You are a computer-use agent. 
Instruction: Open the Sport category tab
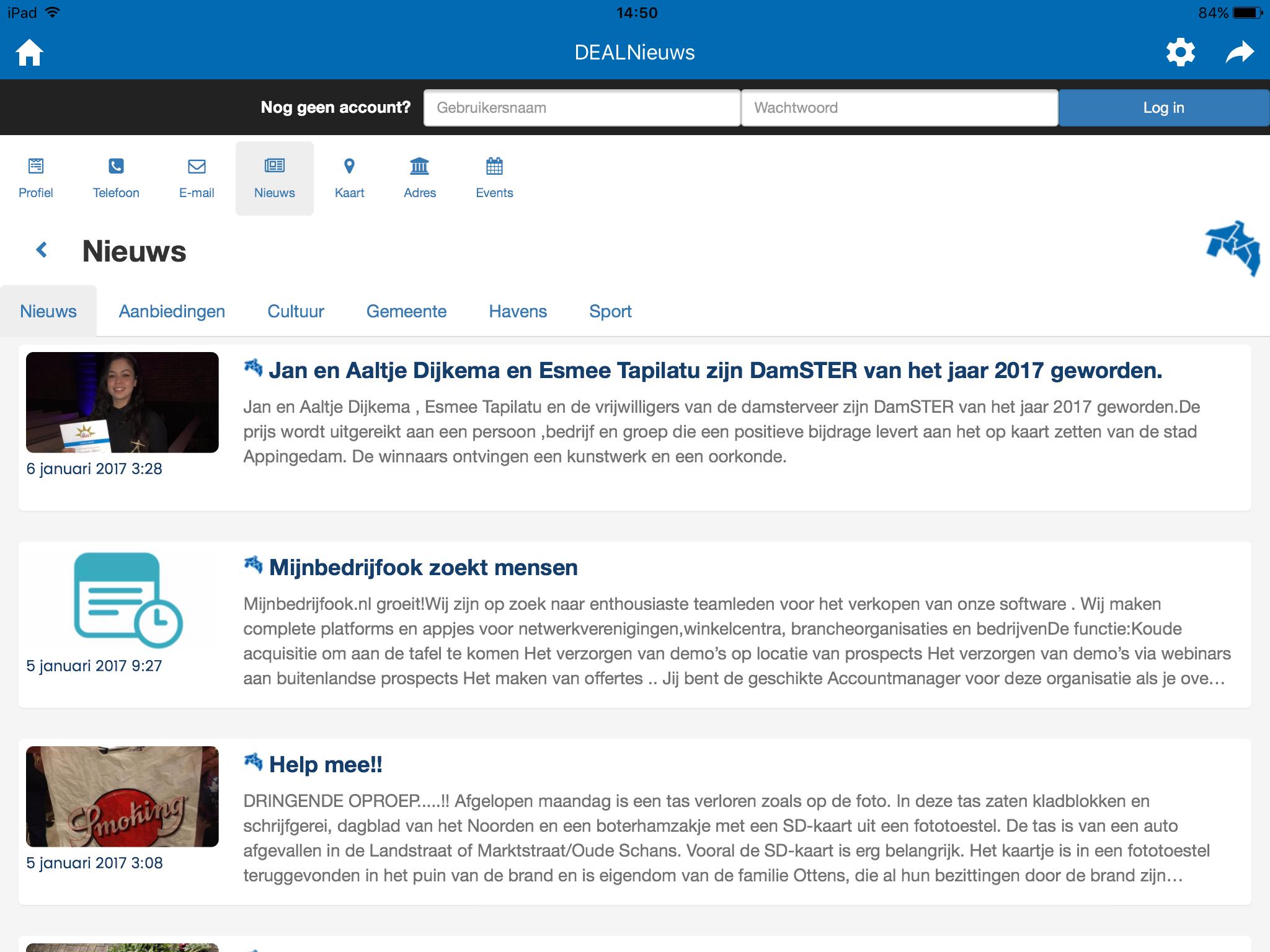610,311
